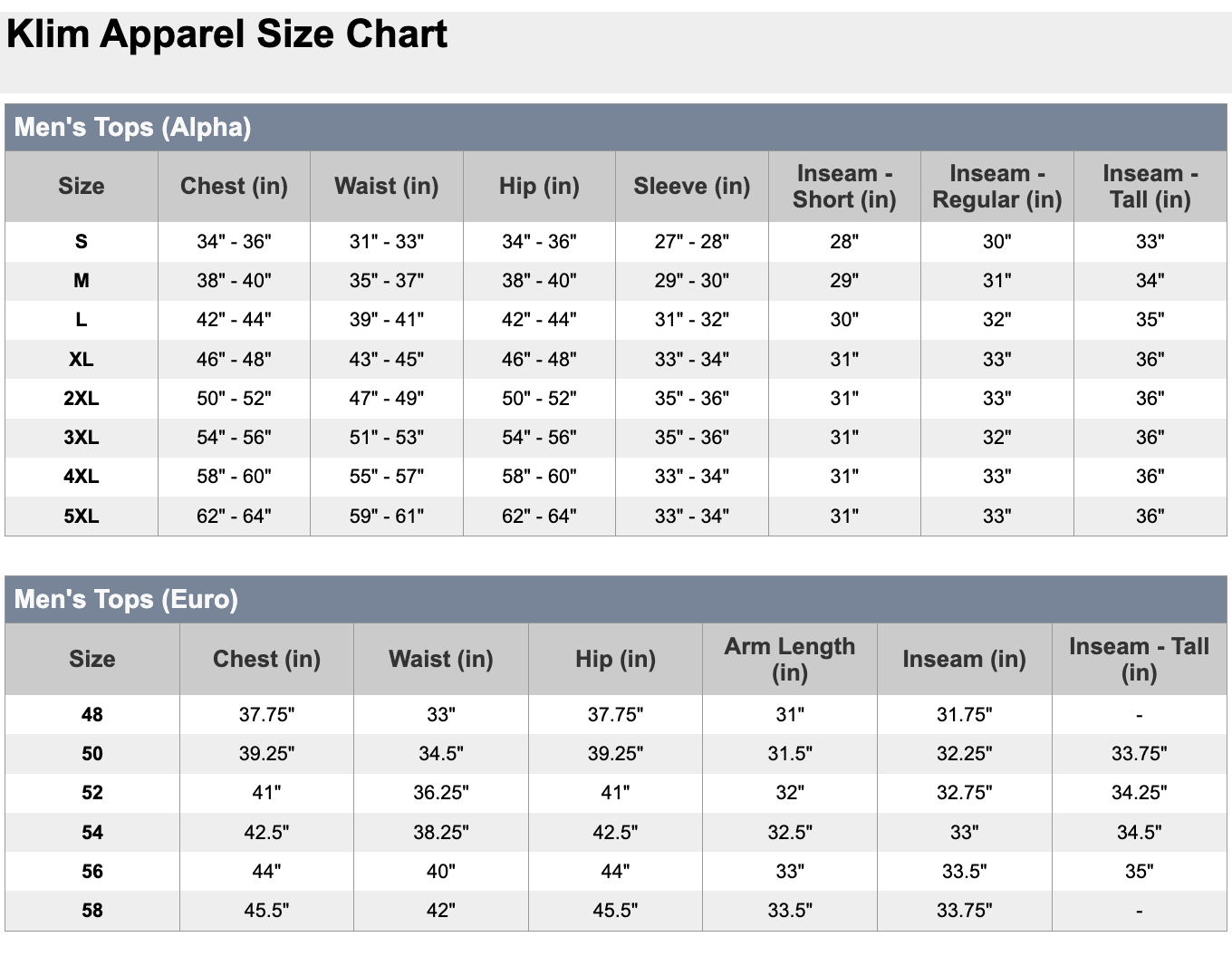Select the 2XL size row label
This screenshot has width=1232, height=966.
tap(82, 399)
